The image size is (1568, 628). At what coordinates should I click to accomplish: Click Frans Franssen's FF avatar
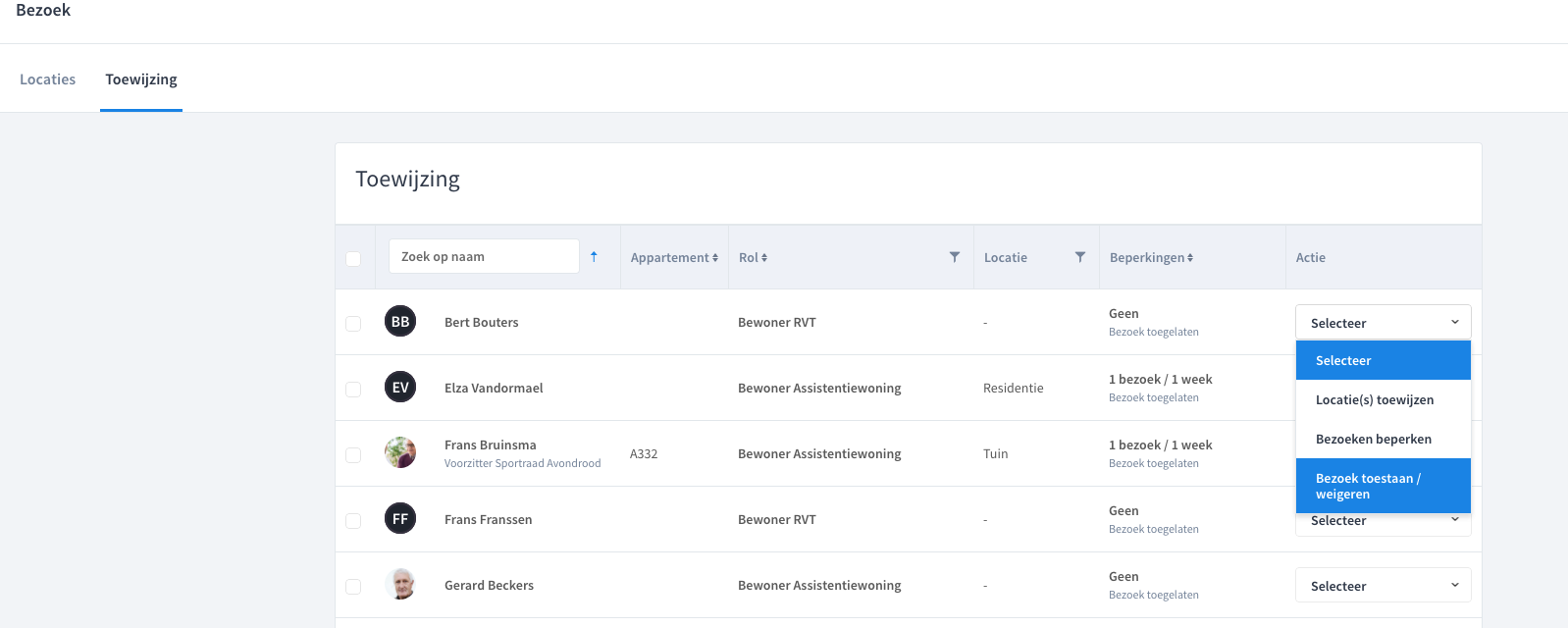tap(400, 519)
